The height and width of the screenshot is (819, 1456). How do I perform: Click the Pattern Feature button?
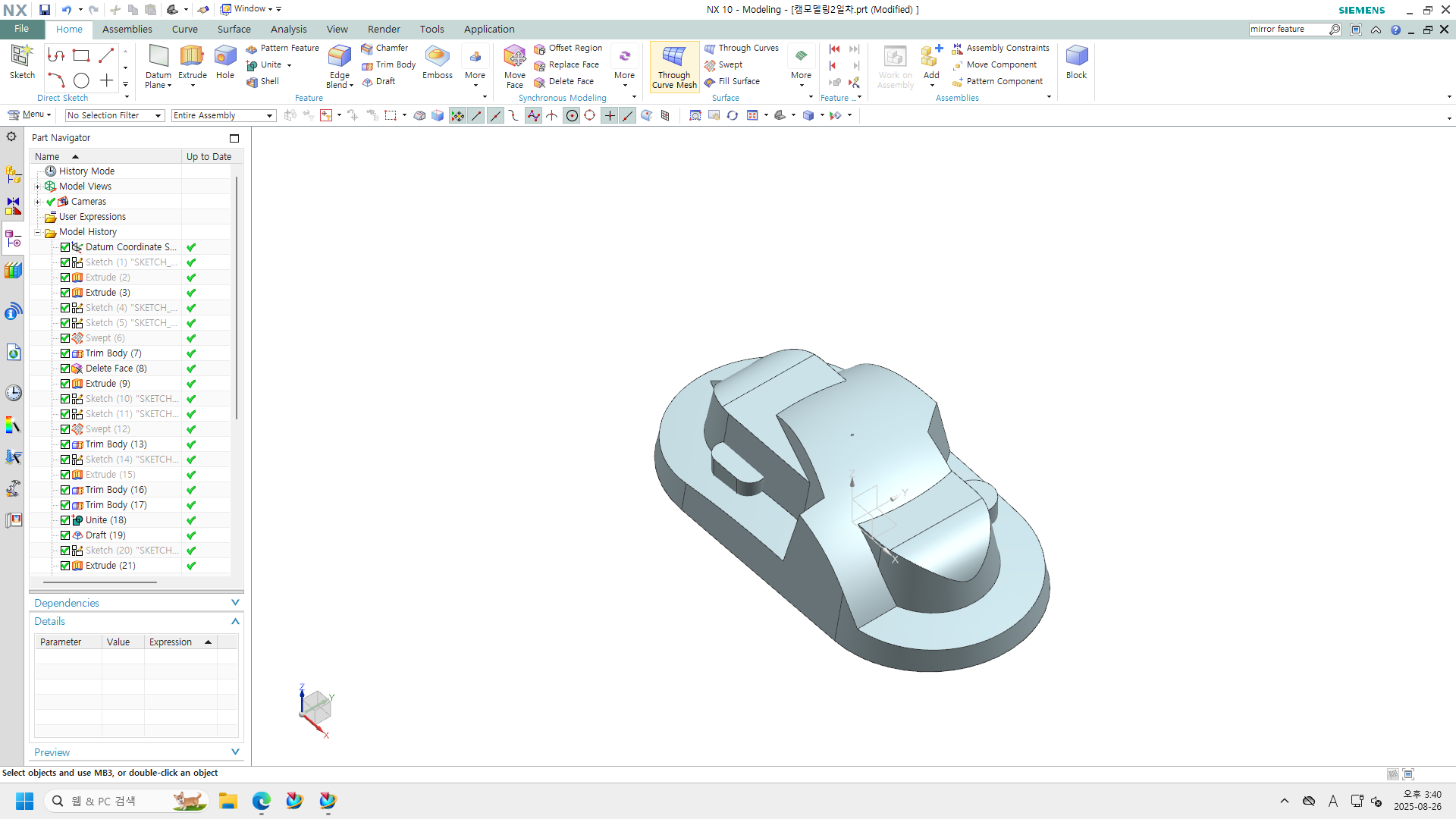click(283, 48)
